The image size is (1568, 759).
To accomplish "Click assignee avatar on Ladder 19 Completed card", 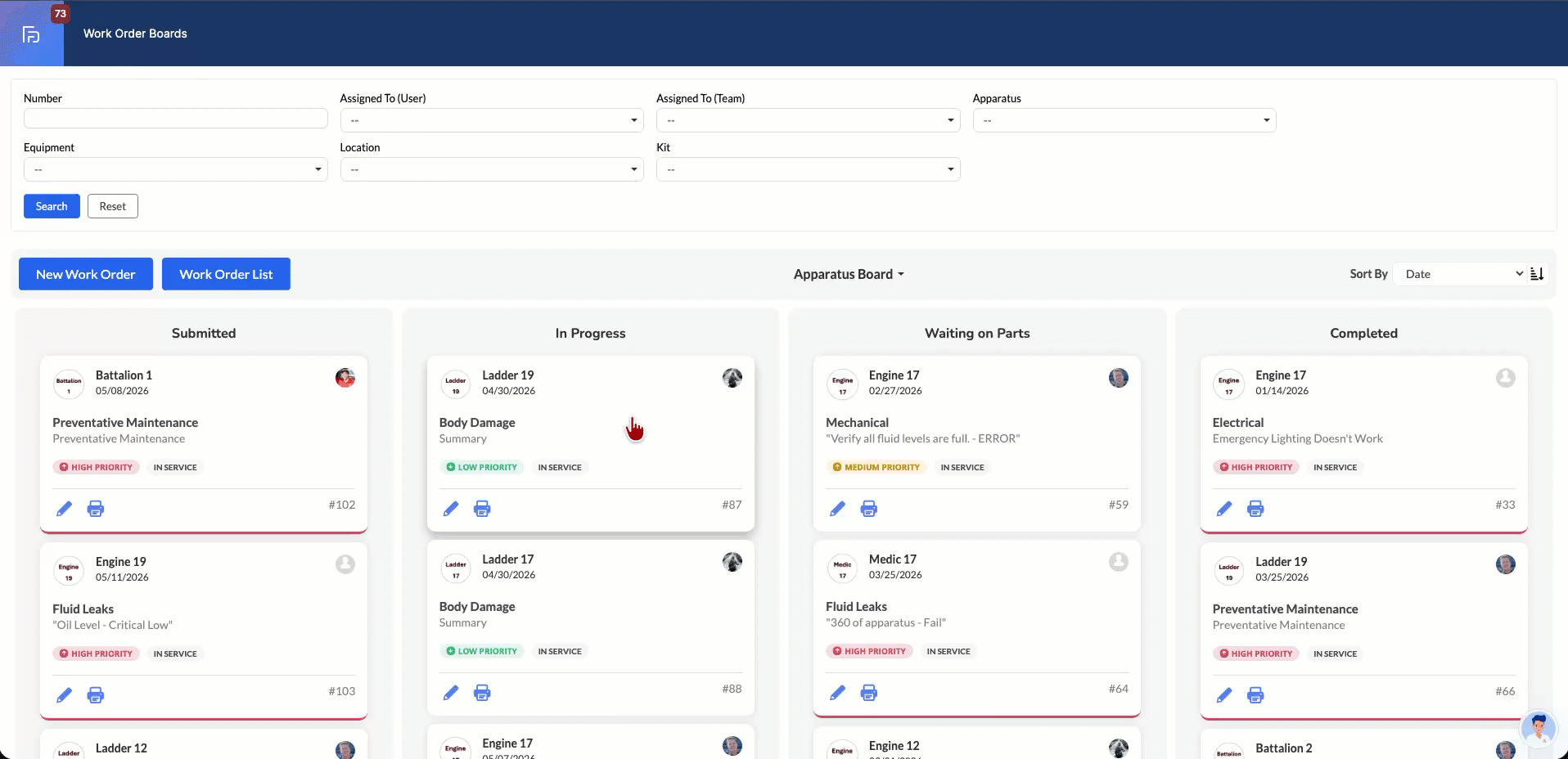I will pyautogui.click(x=1505, y=564).
